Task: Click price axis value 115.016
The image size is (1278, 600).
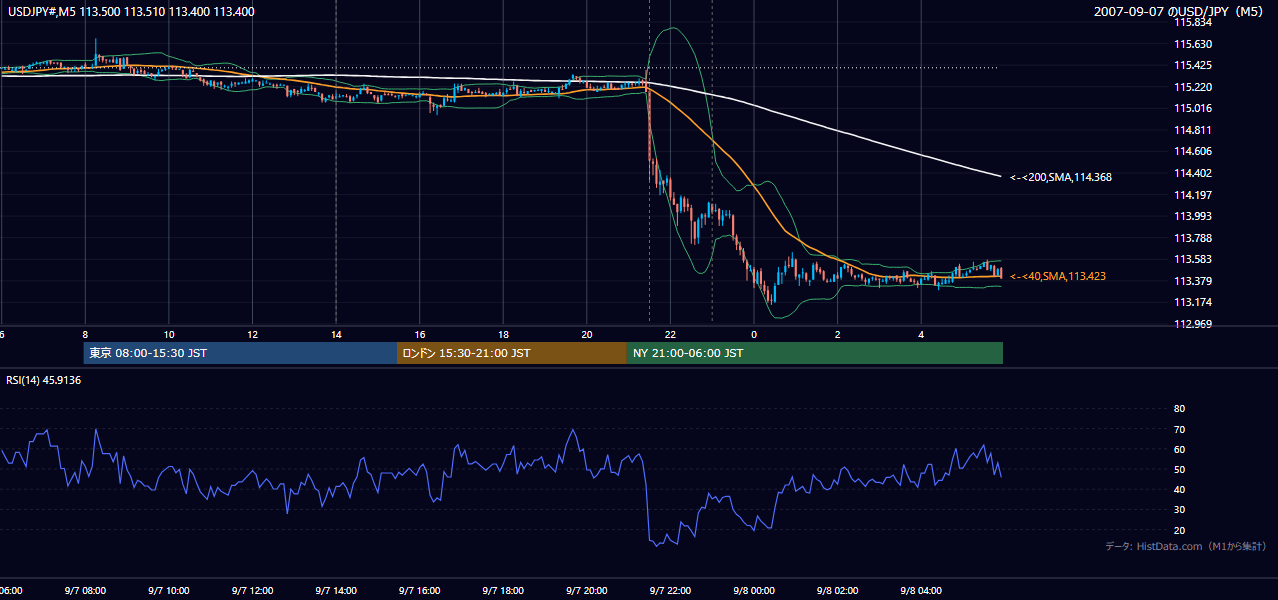Action: tap(1192, 108)
